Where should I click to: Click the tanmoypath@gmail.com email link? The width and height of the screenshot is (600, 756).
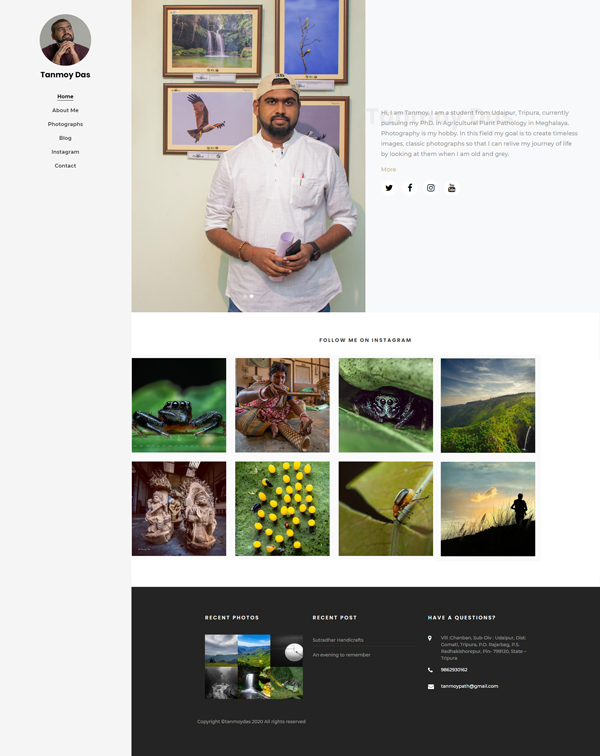pos(469,686)
